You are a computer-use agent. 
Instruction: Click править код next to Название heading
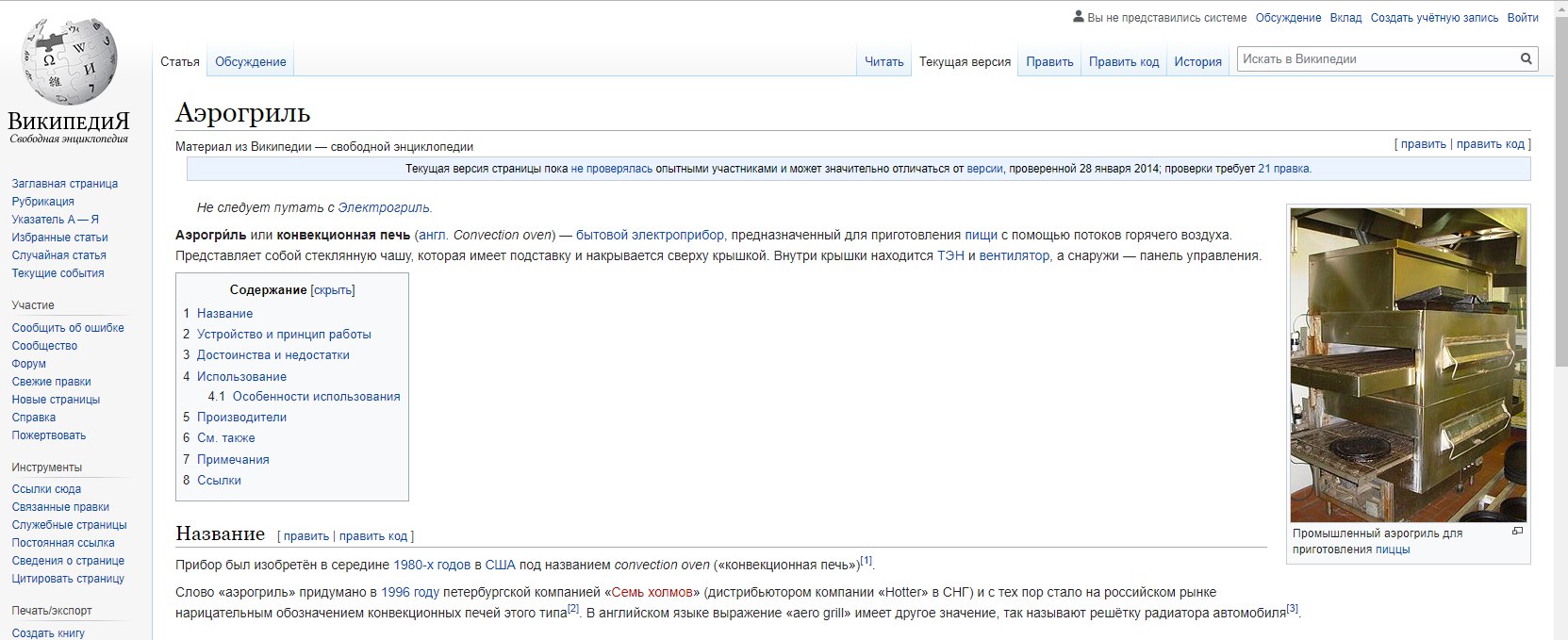pos(373,536)
